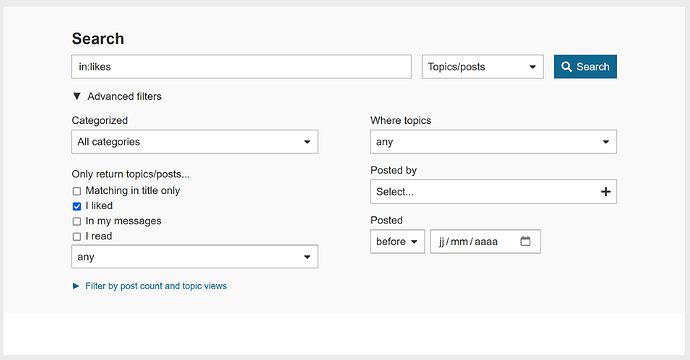
Task: Collapse the Advanced filters section
Action: coord(117,96)
